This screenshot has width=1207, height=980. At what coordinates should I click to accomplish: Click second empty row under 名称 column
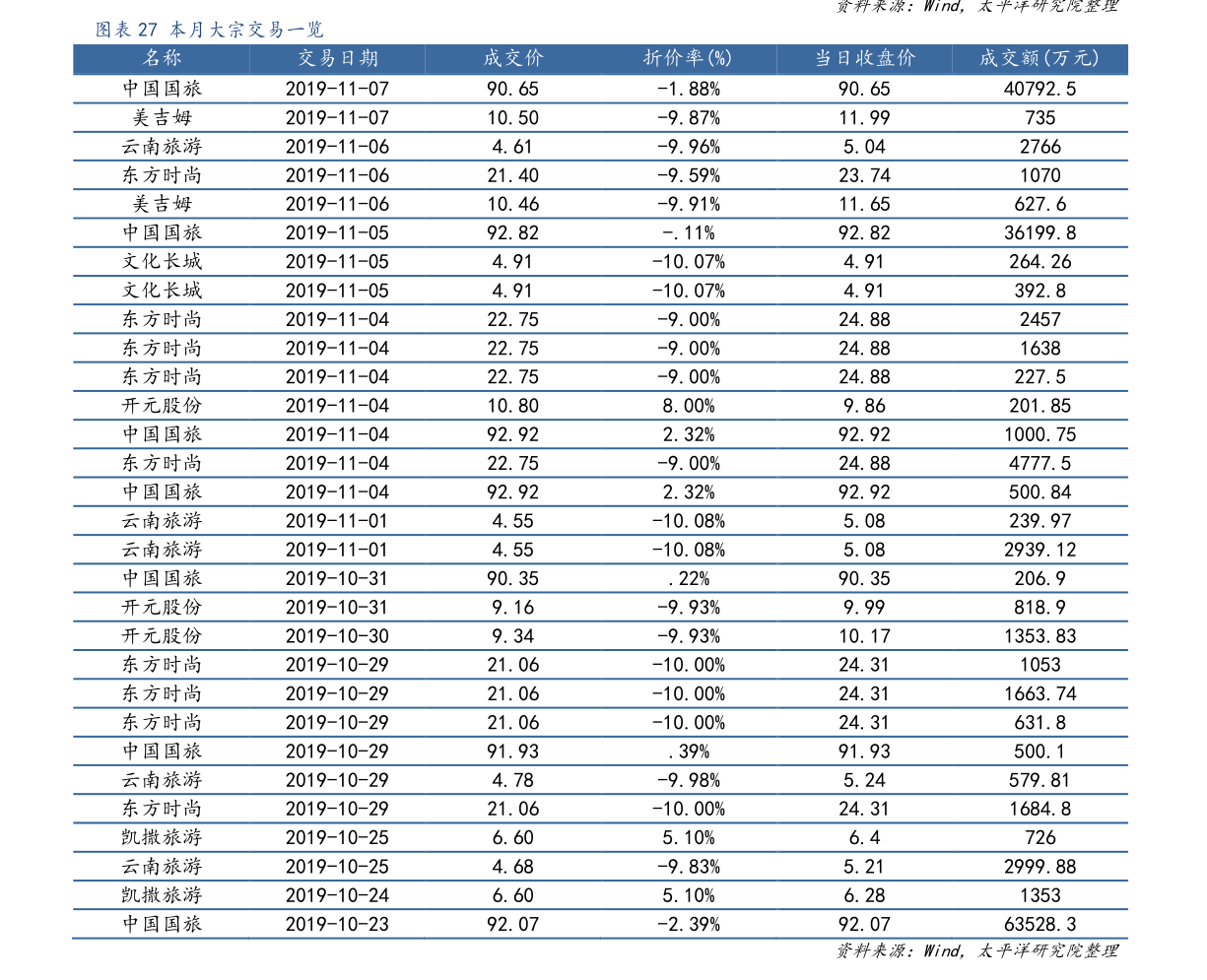[163, 117]
